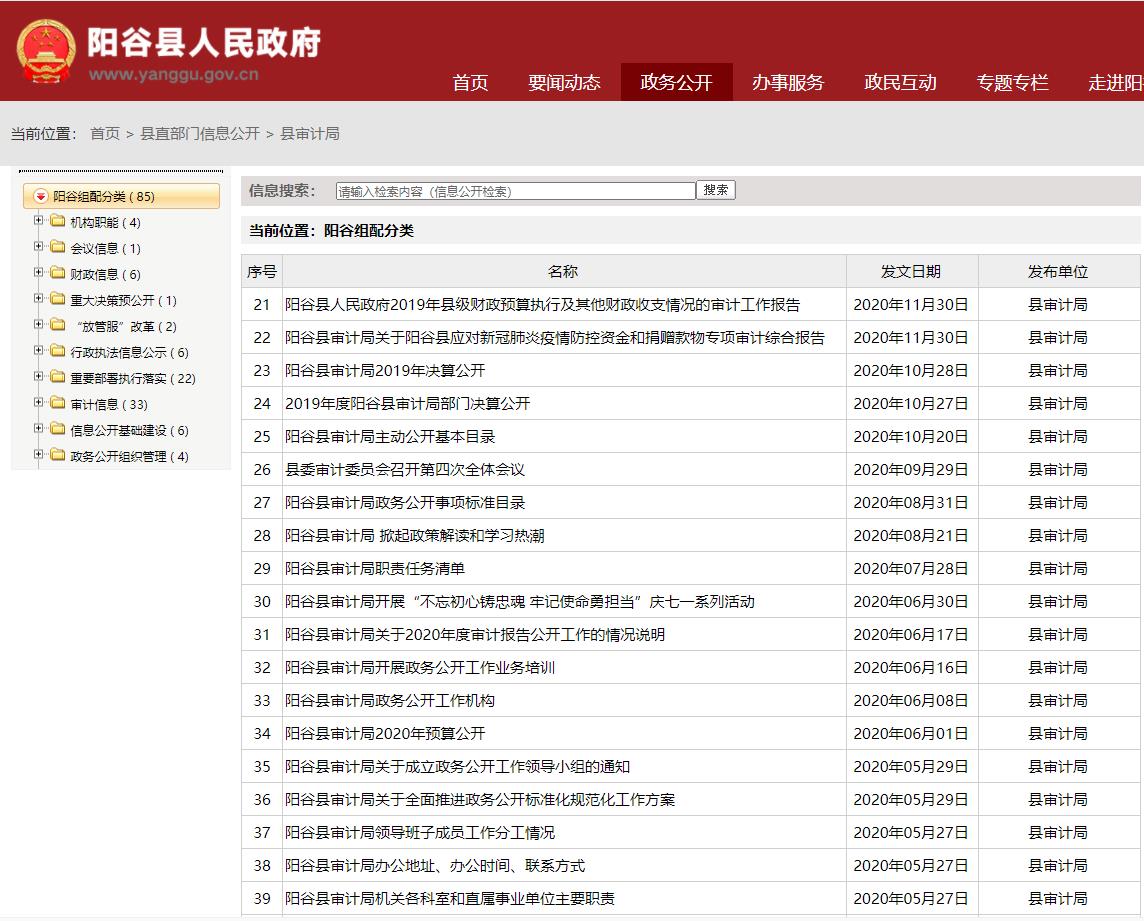This screenshot has height=921, width=1144.
Task: Expand the 行政执法信息公示 tree node
Action: click(39, 350)
